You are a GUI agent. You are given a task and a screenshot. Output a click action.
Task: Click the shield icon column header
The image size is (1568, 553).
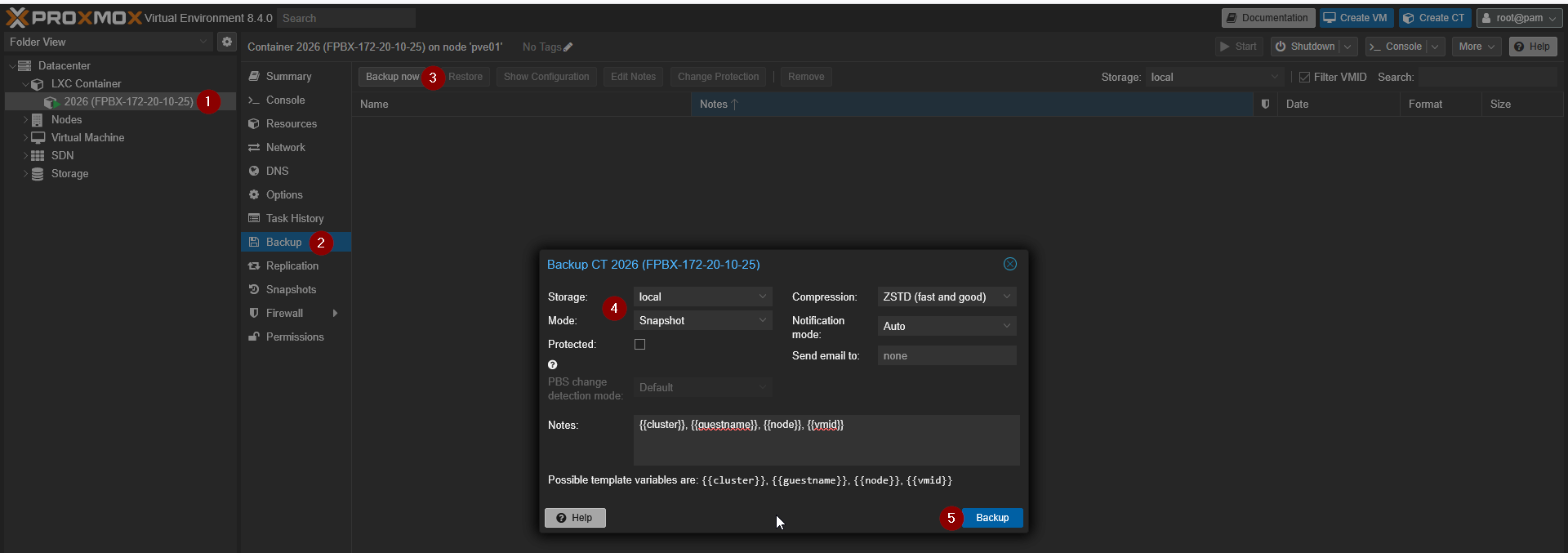point(1265,104)
